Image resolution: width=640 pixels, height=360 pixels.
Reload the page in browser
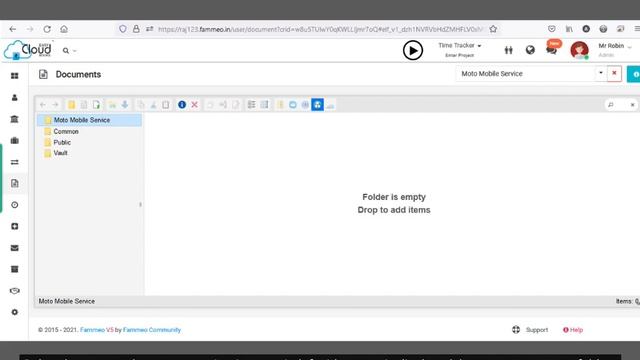47,29
